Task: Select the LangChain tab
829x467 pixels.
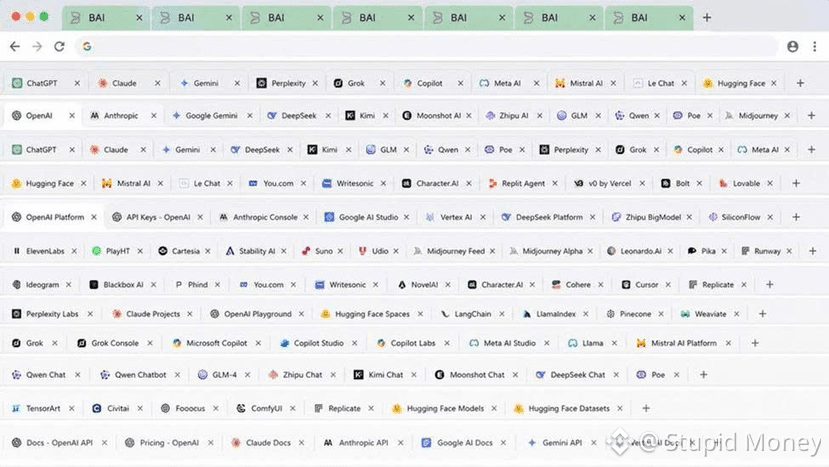Action: [x=472, y=314]
